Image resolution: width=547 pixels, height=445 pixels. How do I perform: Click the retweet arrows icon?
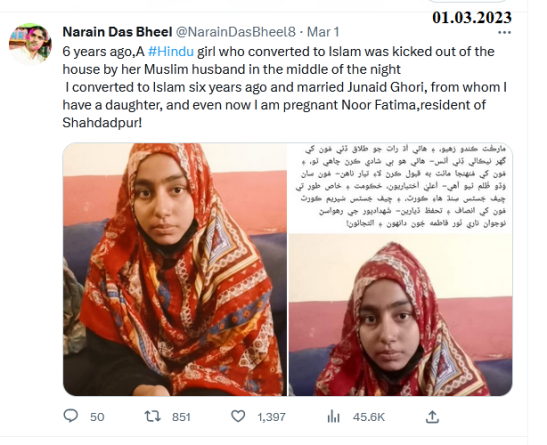[153, 416]
